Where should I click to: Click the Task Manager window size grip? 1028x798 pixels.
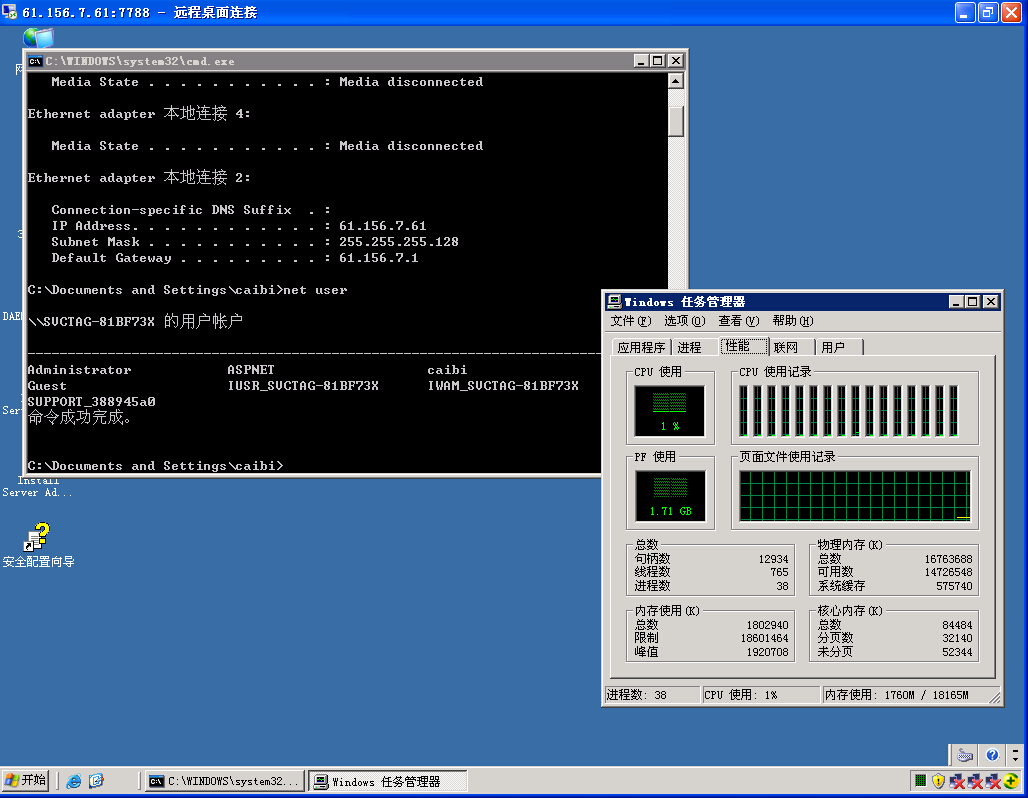[995, 698]
